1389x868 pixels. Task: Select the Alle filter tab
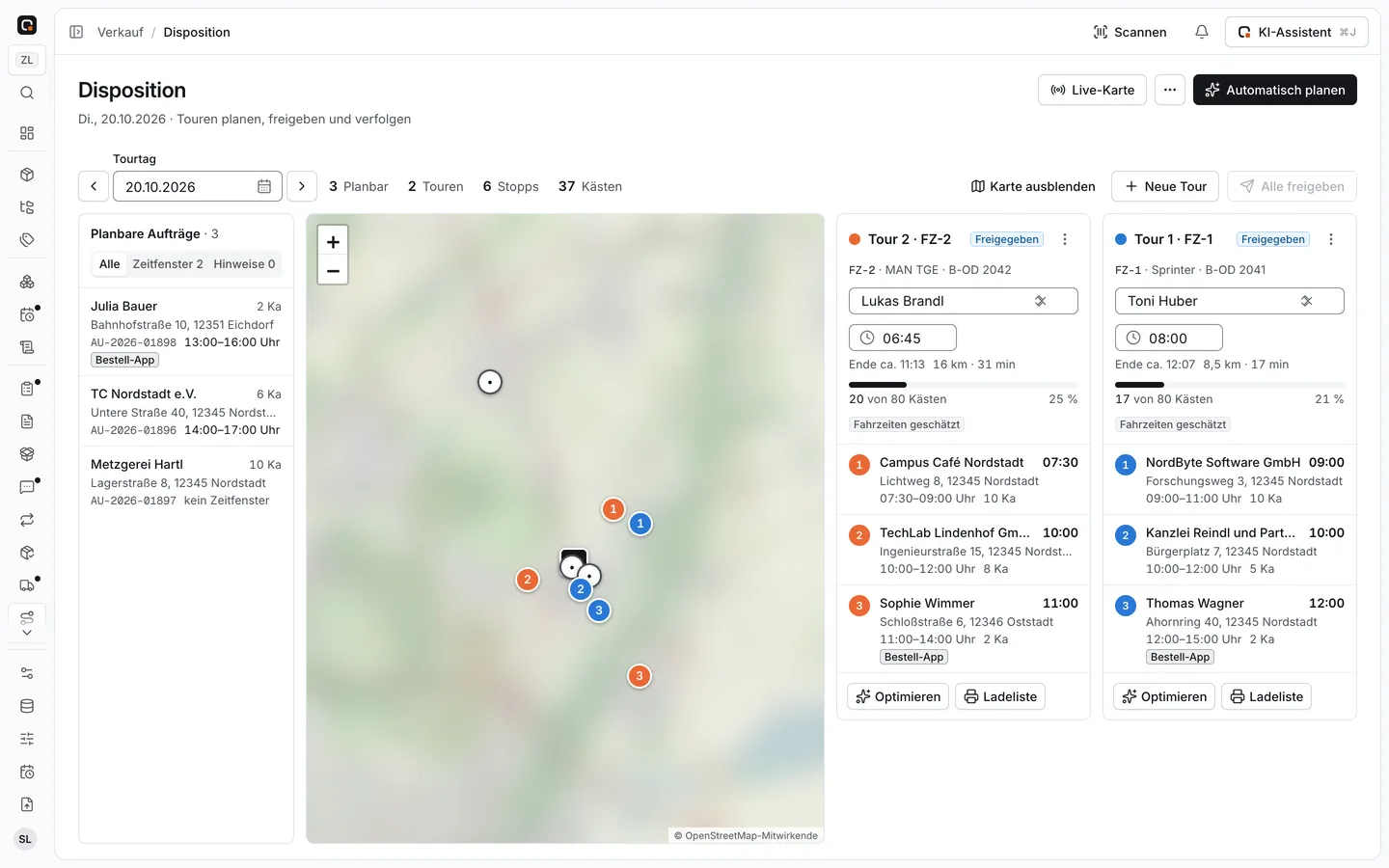click(110, 264)
